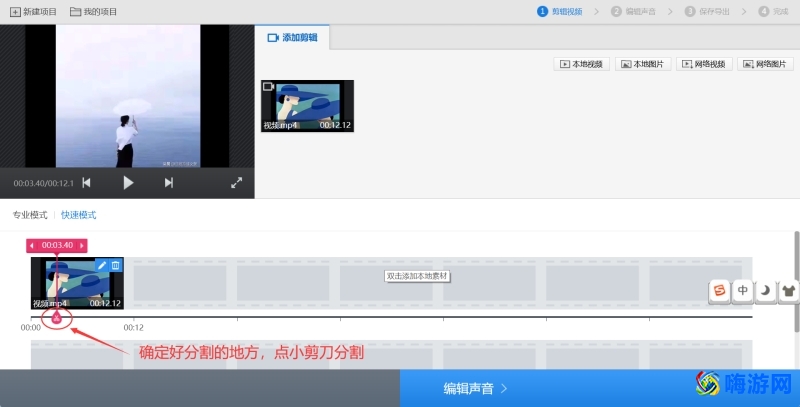Screen dimensions: 800x407
Task: Edit the timeline clip with pencil icon
Action: point(102,265)
